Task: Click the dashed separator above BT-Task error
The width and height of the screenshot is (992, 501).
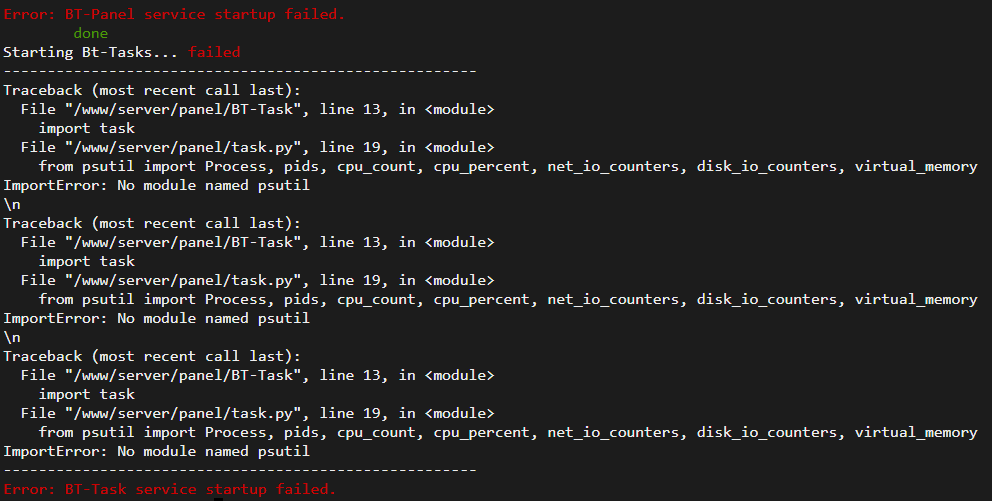Action: coord(240,470)
